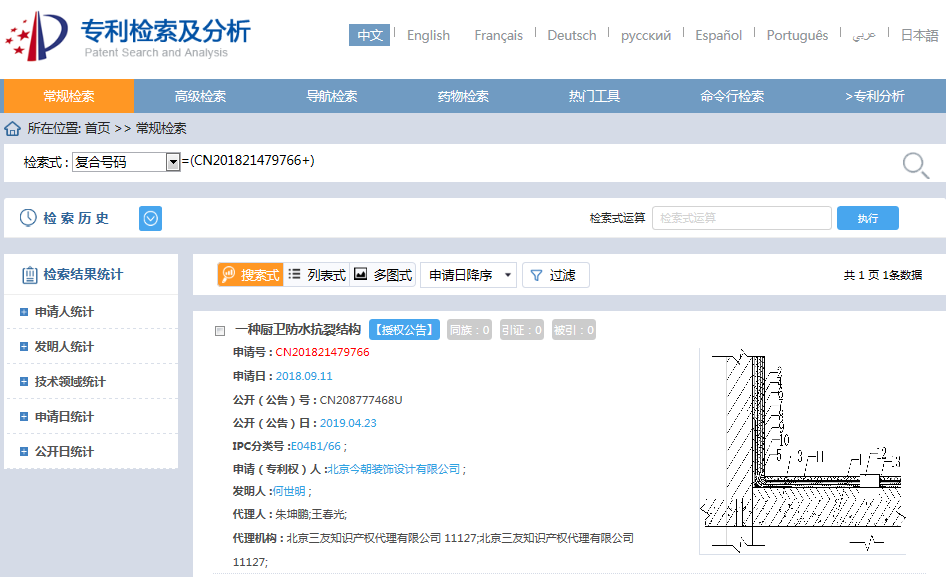Select the 搜索式 view mode
Viewport: 946px width, 577px height.
point(250,275)
